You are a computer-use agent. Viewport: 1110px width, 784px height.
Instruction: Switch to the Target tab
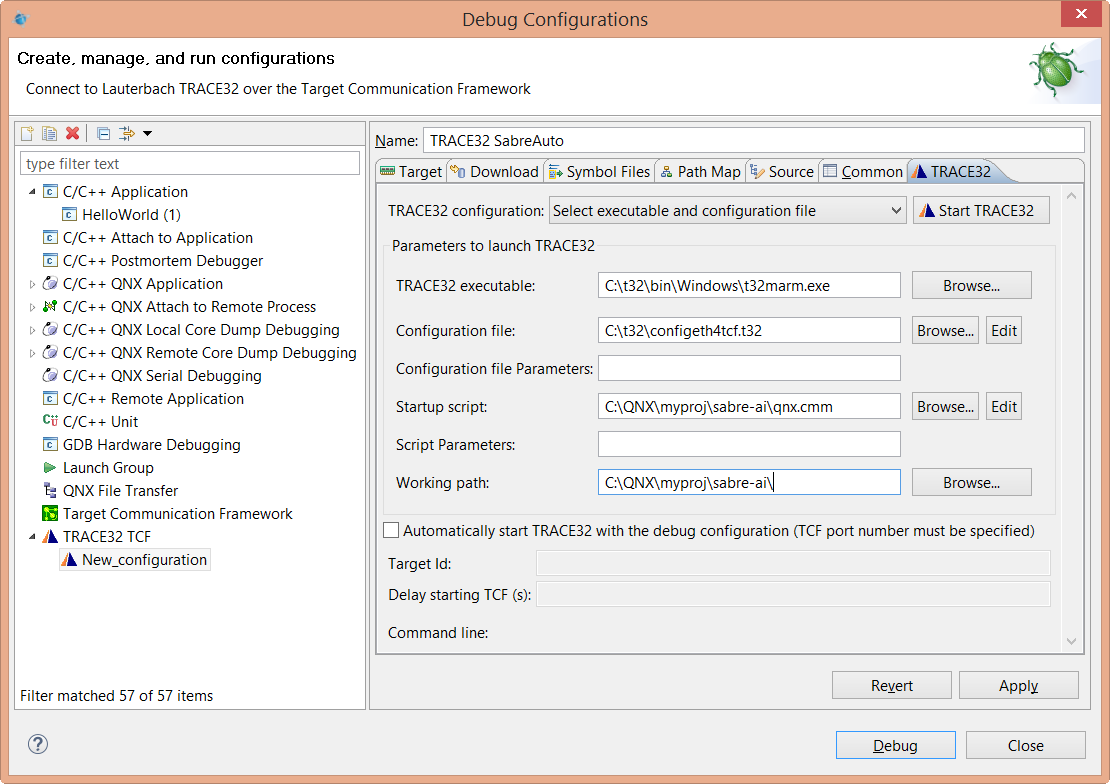411,171
